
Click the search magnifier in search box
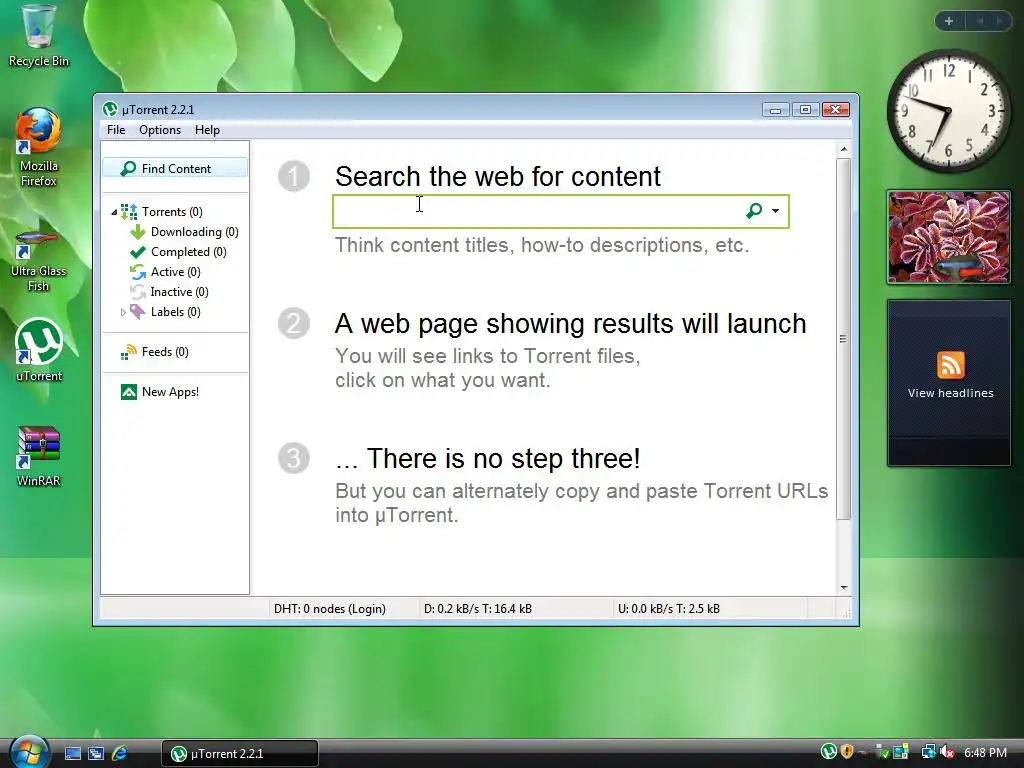coord(754,210)
